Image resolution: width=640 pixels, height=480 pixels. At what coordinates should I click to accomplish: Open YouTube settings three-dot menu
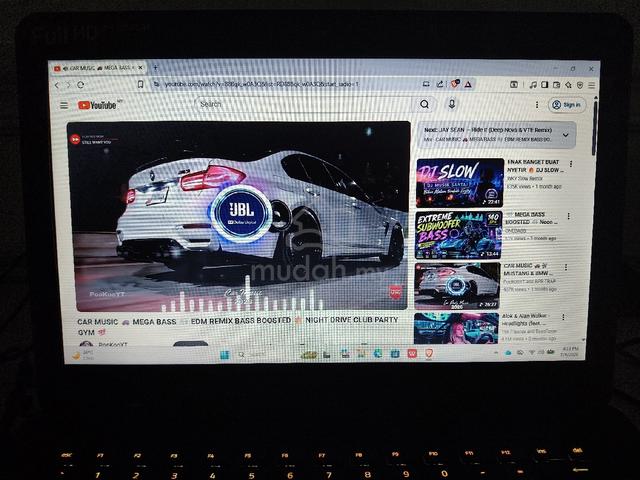[537, 105]
